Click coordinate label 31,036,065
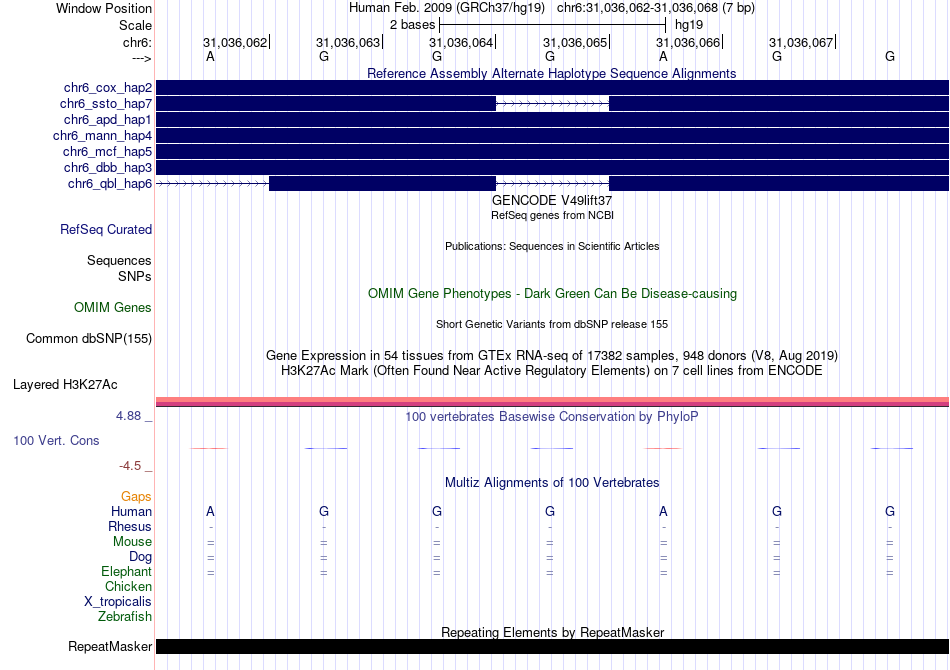 tap(575, 42)
